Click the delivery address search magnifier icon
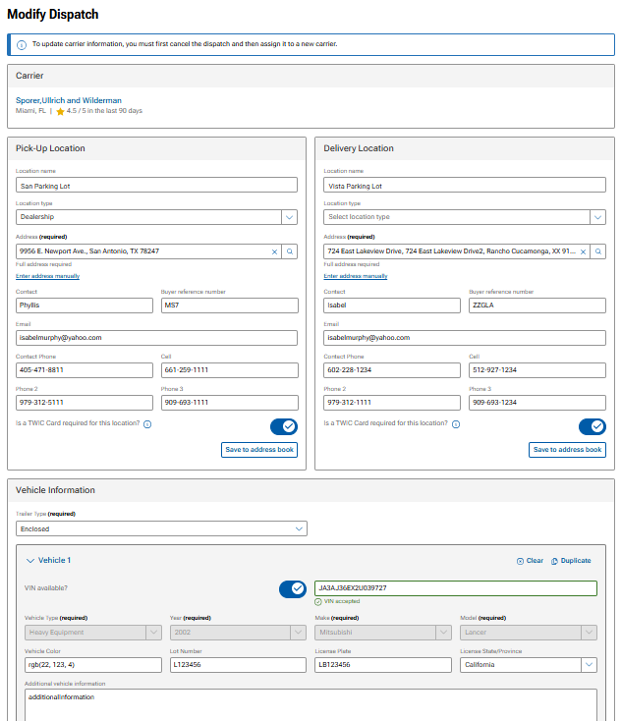The height and width of the screenshot is (721, 621). (x=598, y=252)
